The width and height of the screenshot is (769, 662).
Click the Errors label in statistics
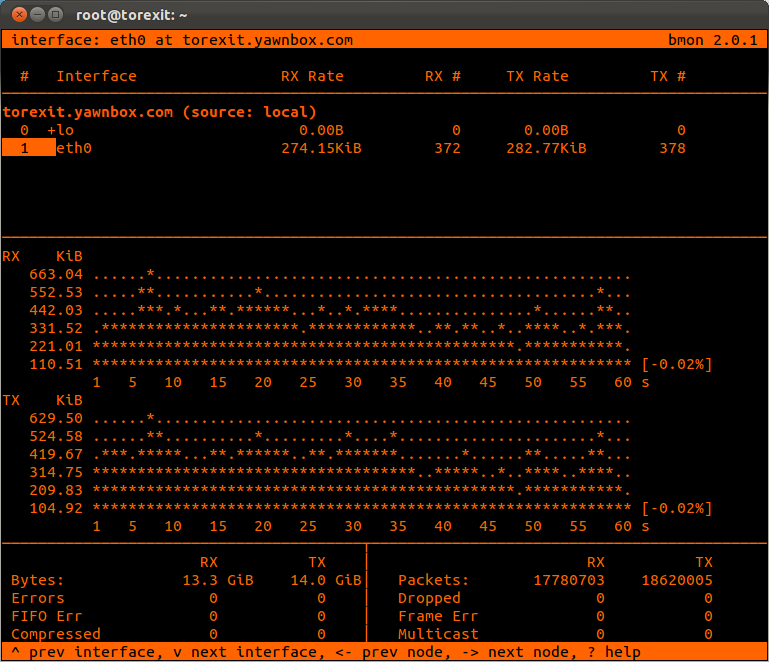coord(38,598)
